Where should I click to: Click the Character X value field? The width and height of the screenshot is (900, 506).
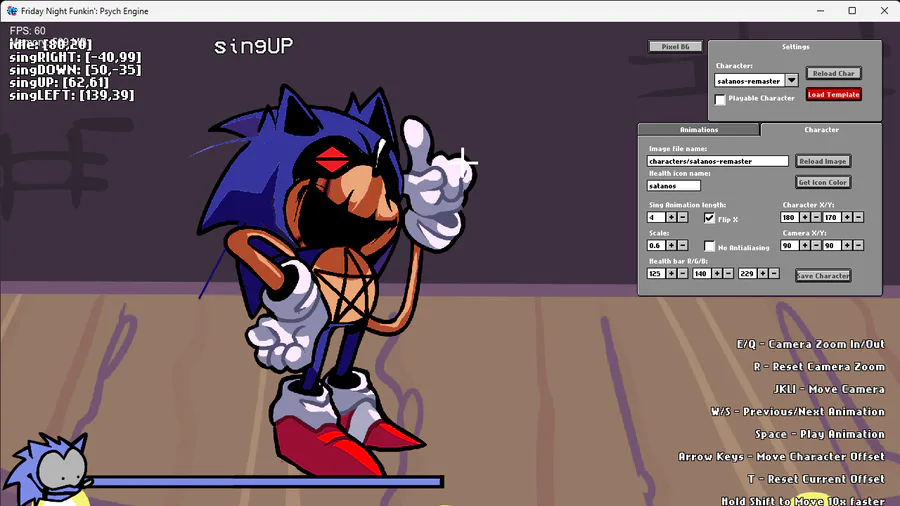789,217
